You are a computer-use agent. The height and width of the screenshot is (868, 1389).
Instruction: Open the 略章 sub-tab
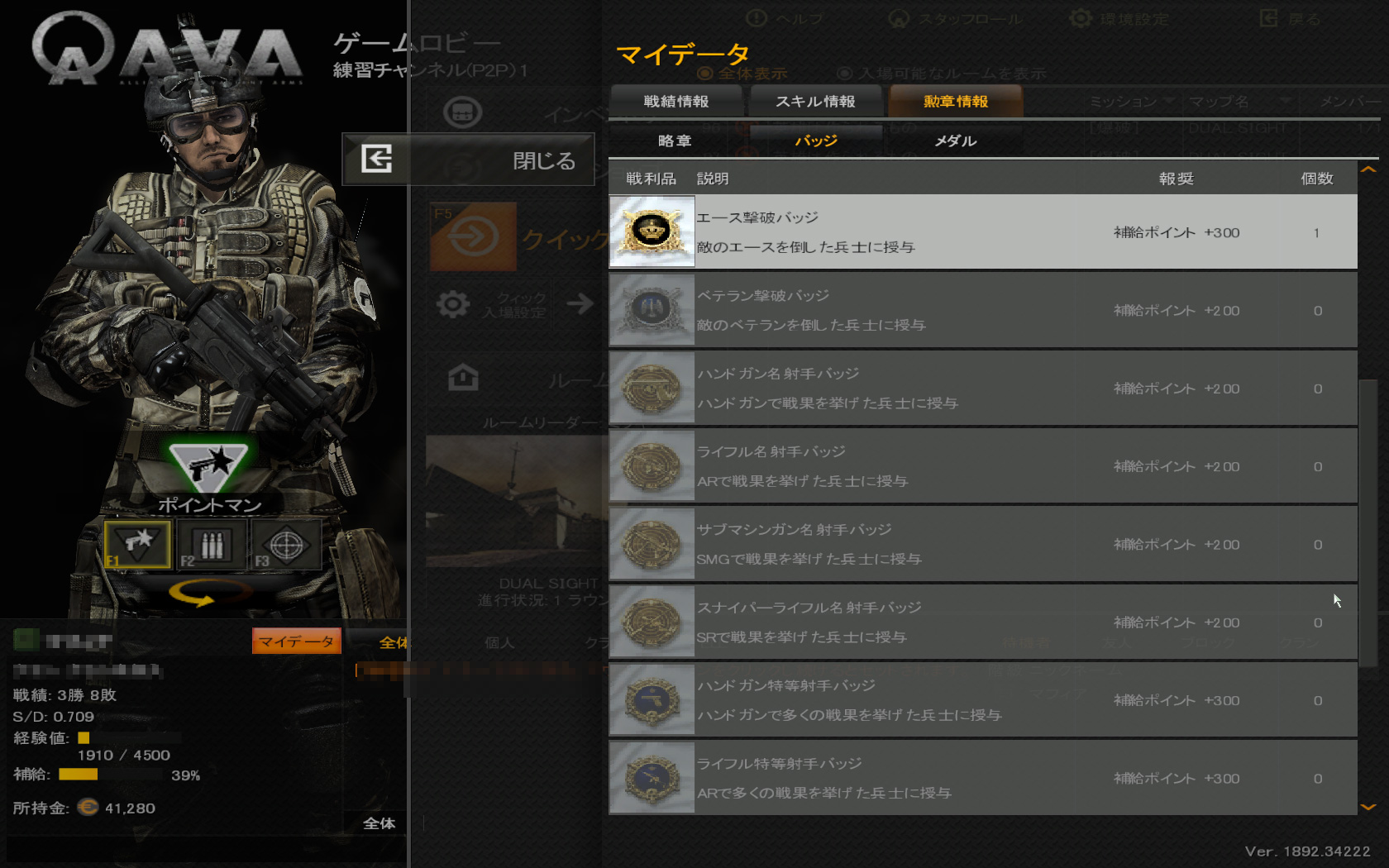point(675,141)
